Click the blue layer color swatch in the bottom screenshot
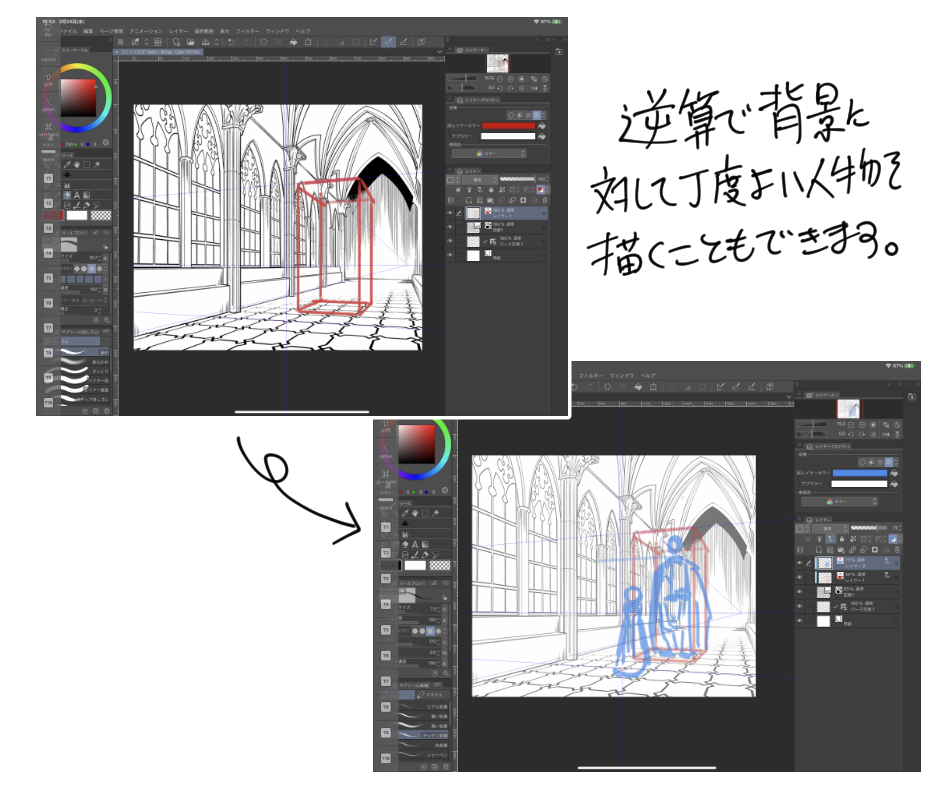This screenshot has width=940, height=800. (x=859, y=473)
